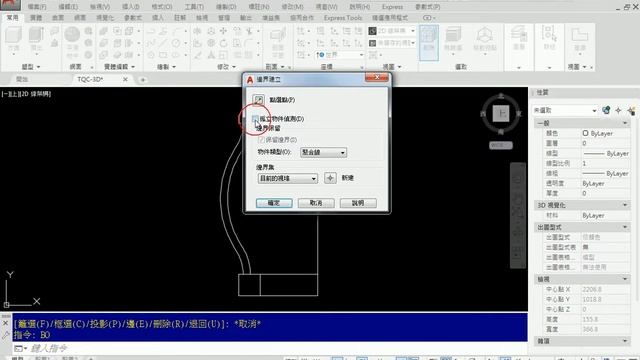Image resolution: width=640 pixels, height=360 pixels.
Task: Toggle retain boundaries (保留邊界) checkbox
Action: point(262,140)
